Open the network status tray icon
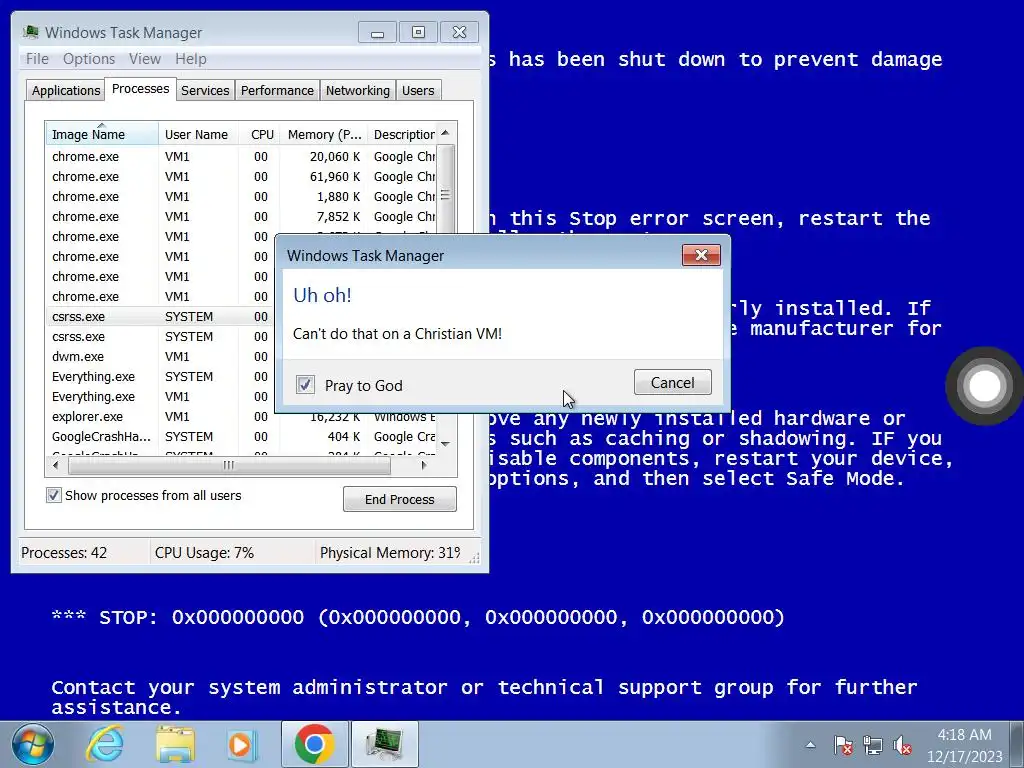Screen dimensions: 1024x768 pos(872,745)
